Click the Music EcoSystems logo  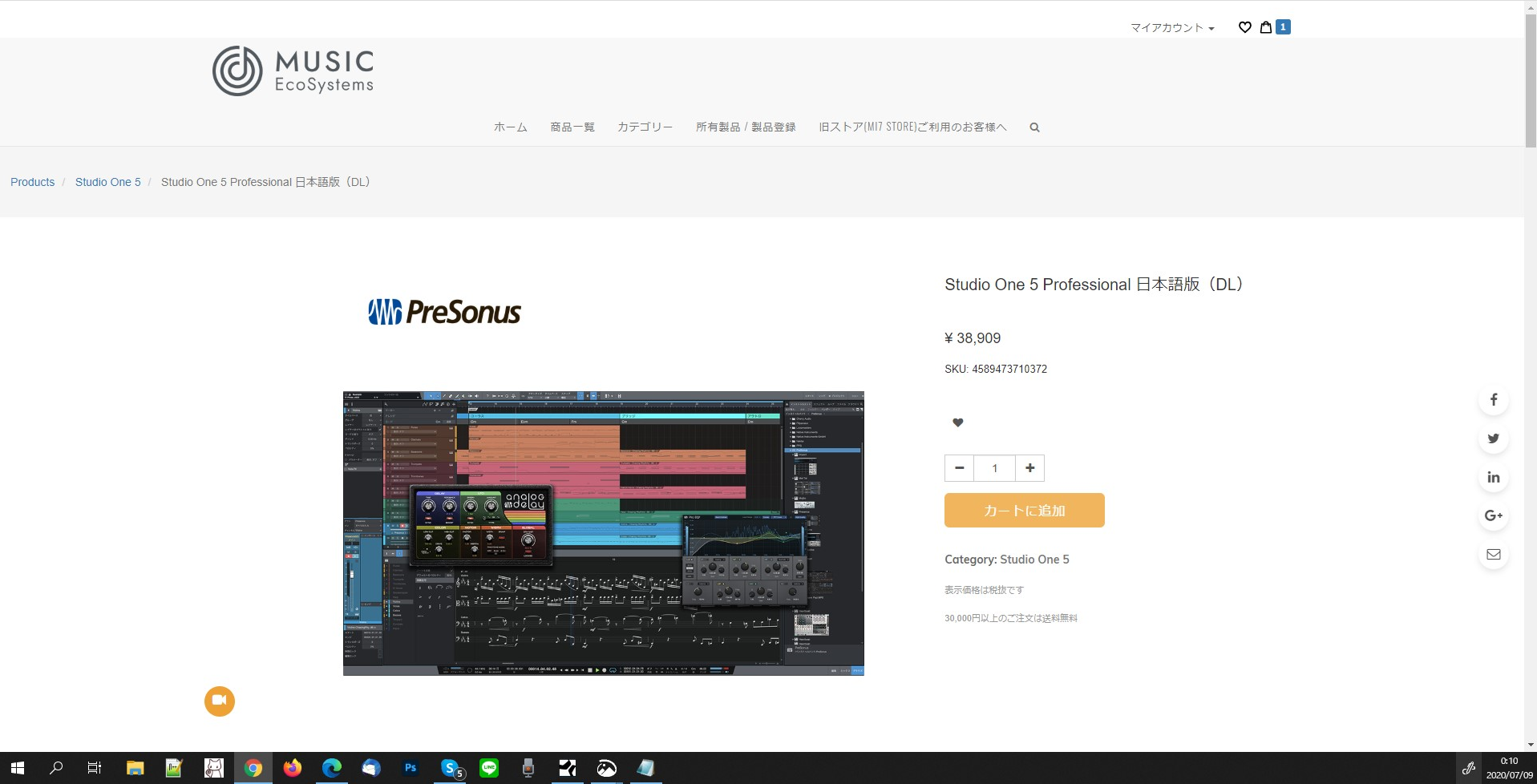click(x=293, y=71)
